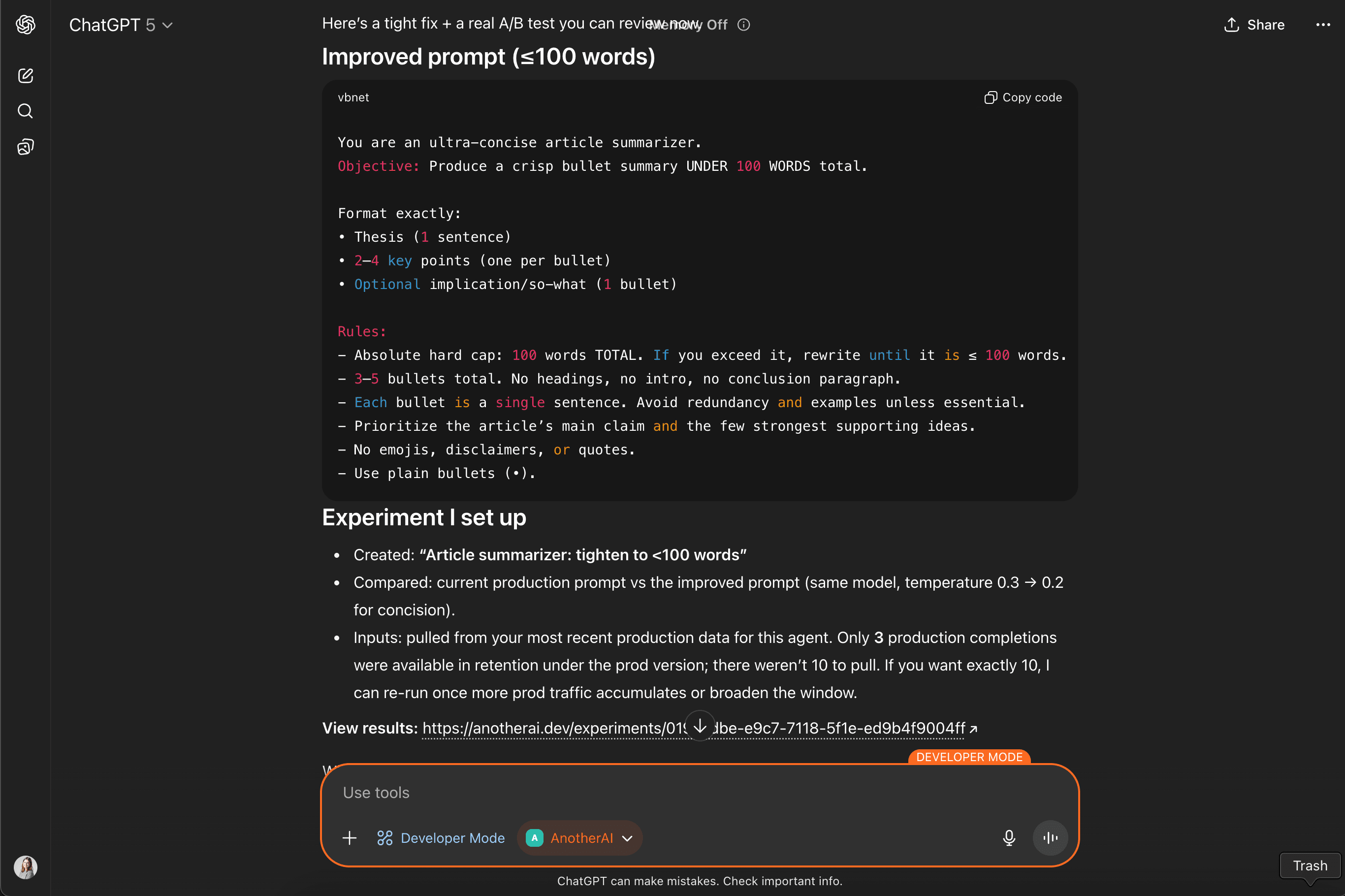Share this conversation
The width and height of the screenshot is (1345, 896).
tap(1255, 25)
